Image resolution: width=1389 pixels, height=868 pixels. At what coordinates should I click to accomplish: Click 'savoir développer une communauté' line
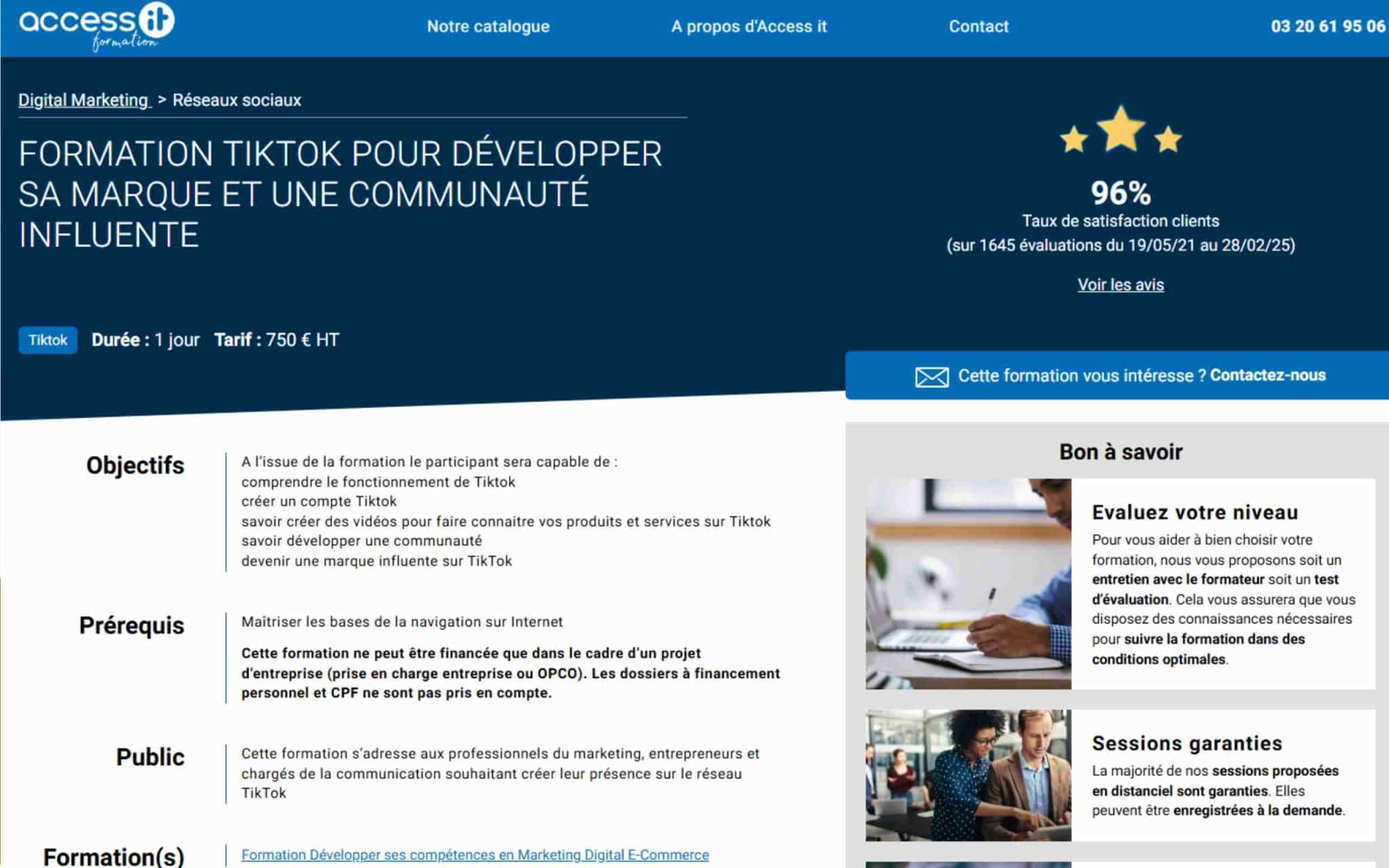point(361,541)
